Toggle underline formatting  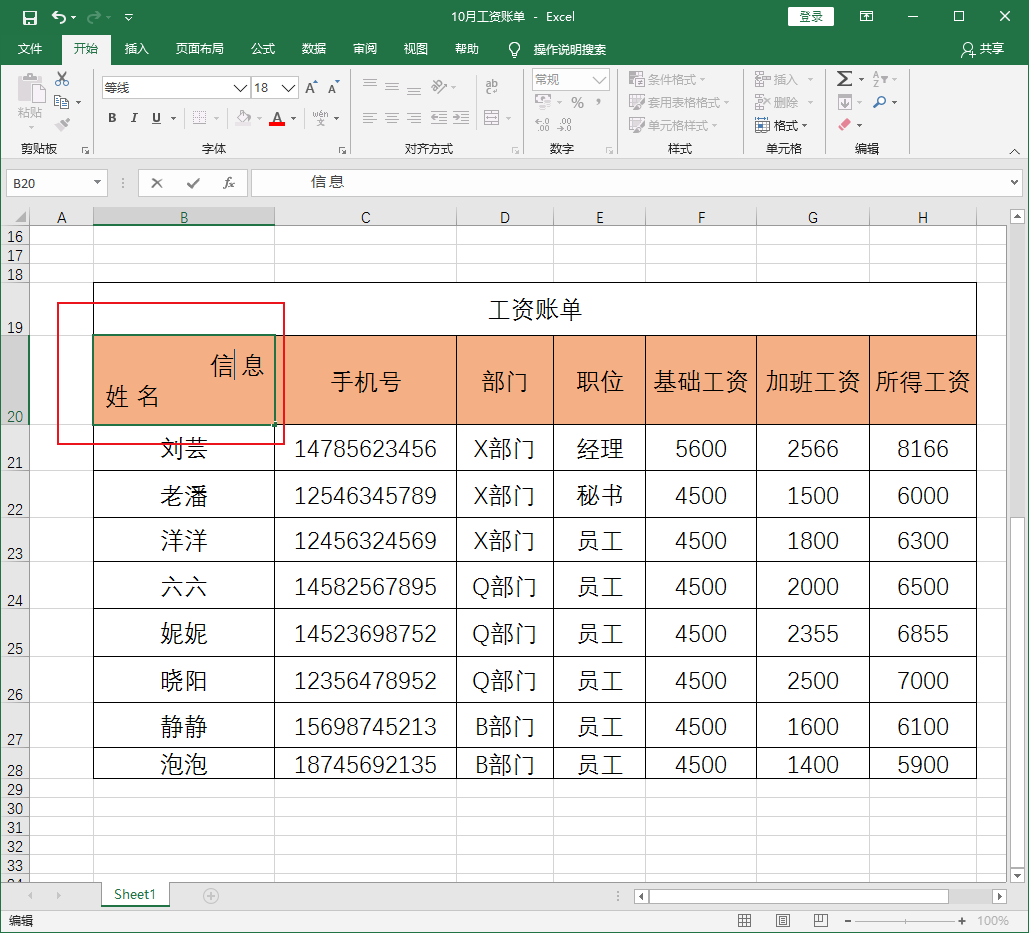click(x=158, y=118)
